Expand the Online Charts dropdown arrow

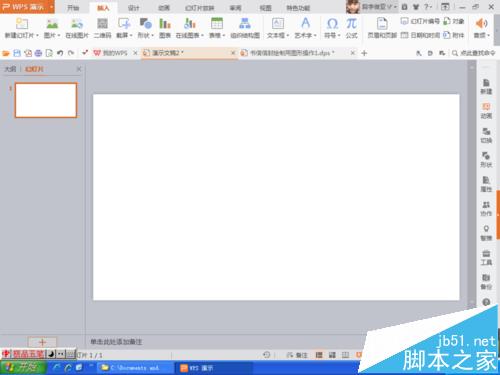click(x=202, y=35)
